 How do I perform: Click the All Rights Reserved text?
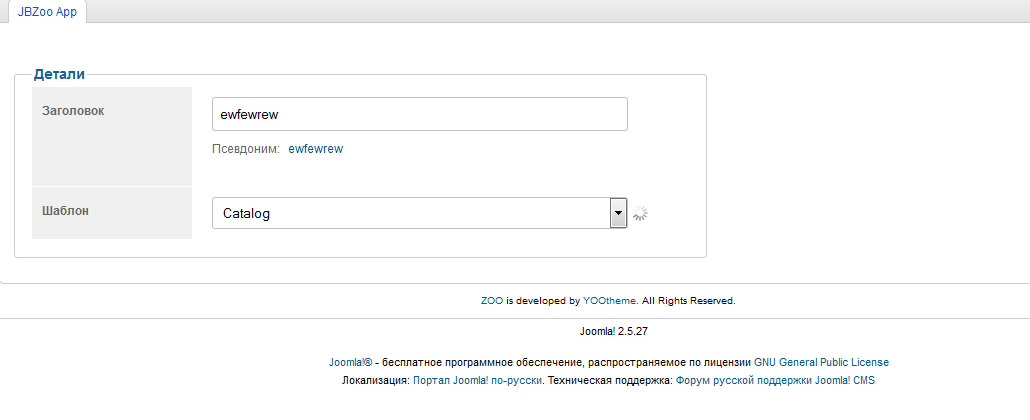[688, 300]
